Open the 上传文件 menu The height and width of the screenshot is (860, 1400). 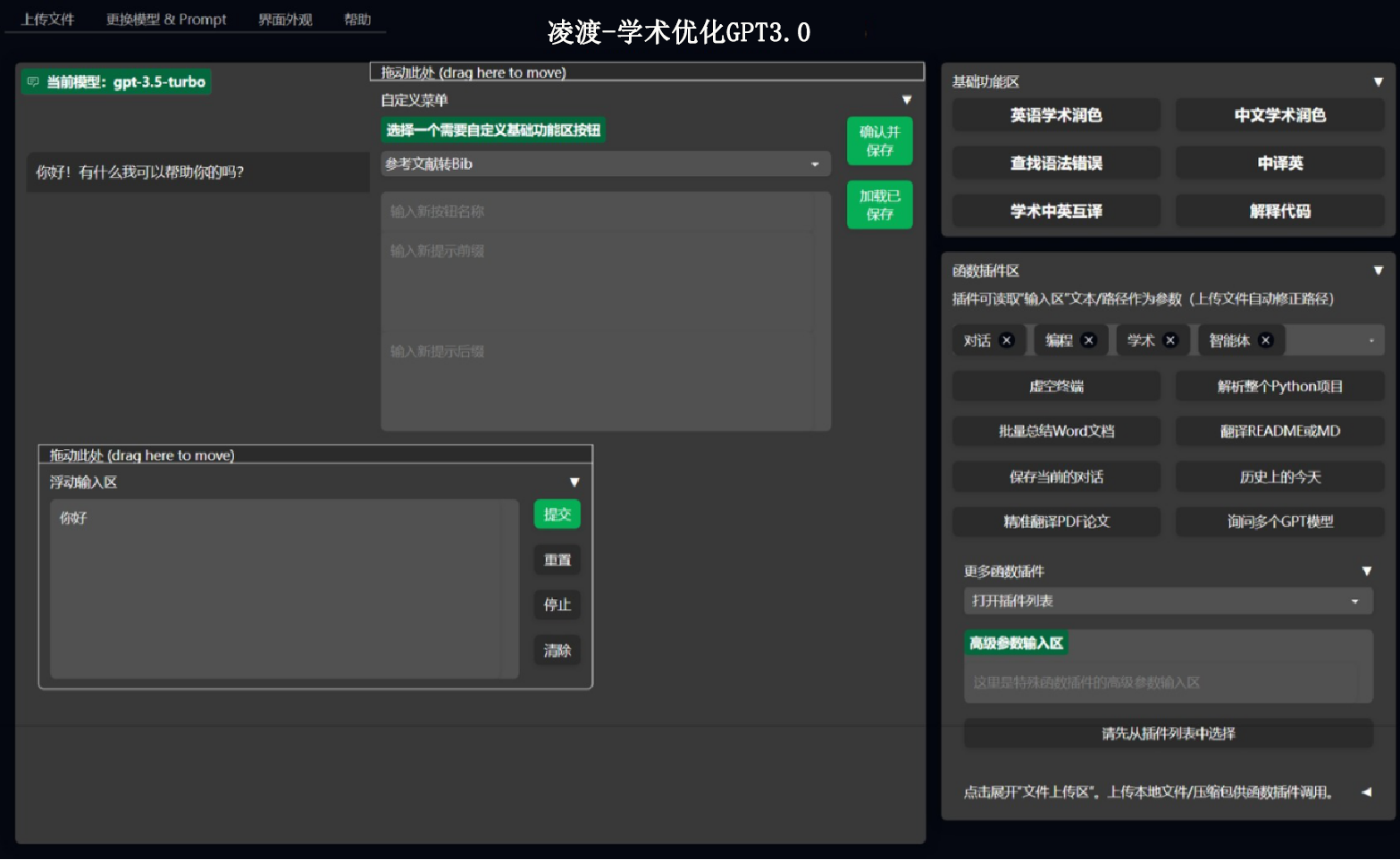point(48,19)
